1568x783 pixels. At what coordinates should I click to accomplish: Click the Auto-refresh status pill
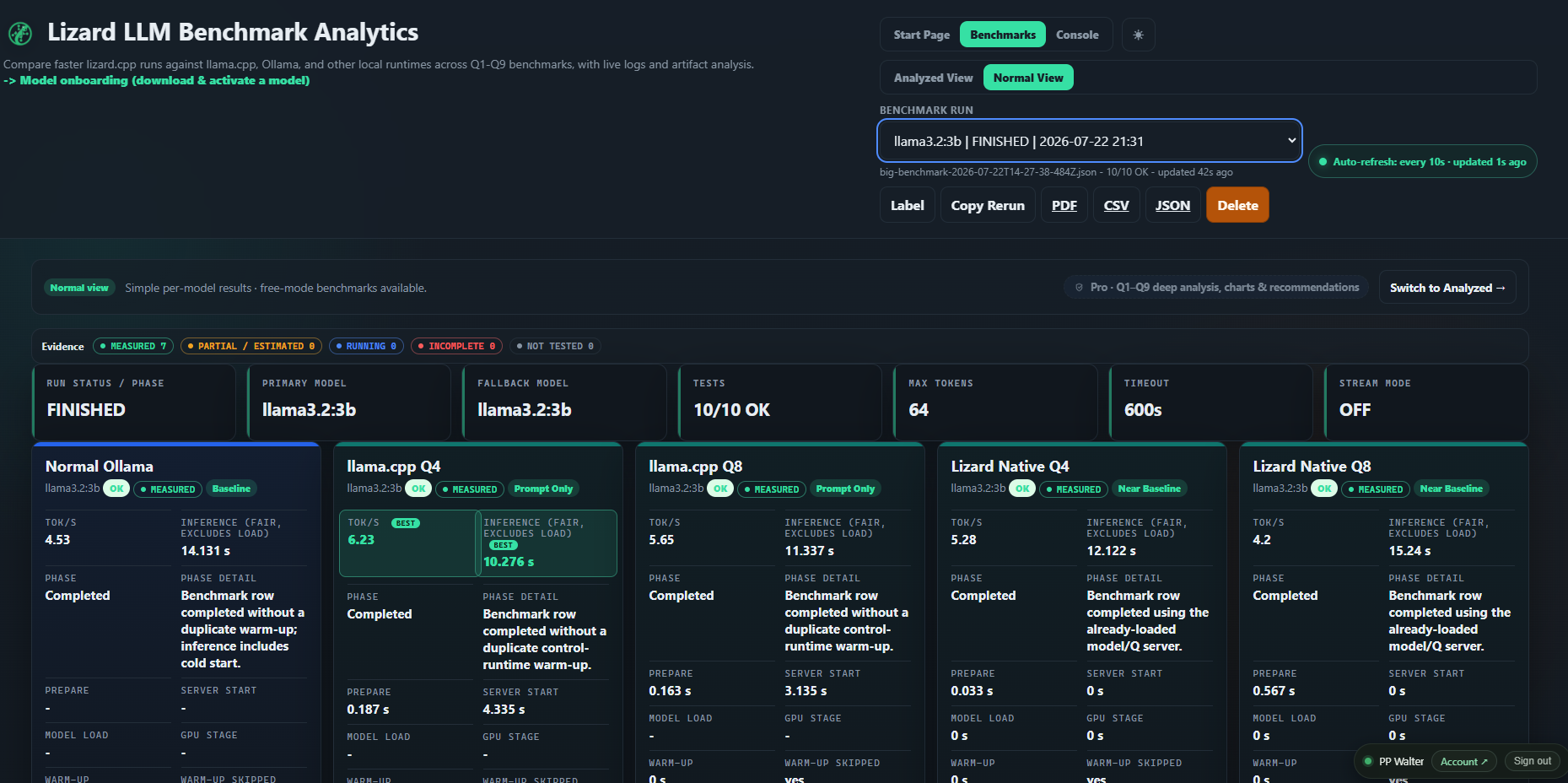[x=1423, y=162]
